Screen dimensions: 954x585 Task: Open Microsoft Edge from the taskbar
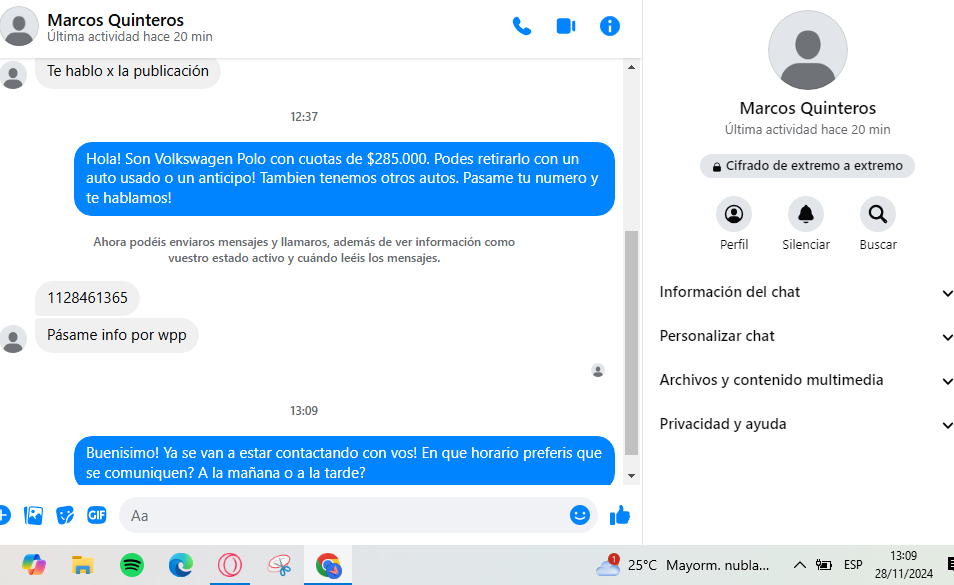181,565
